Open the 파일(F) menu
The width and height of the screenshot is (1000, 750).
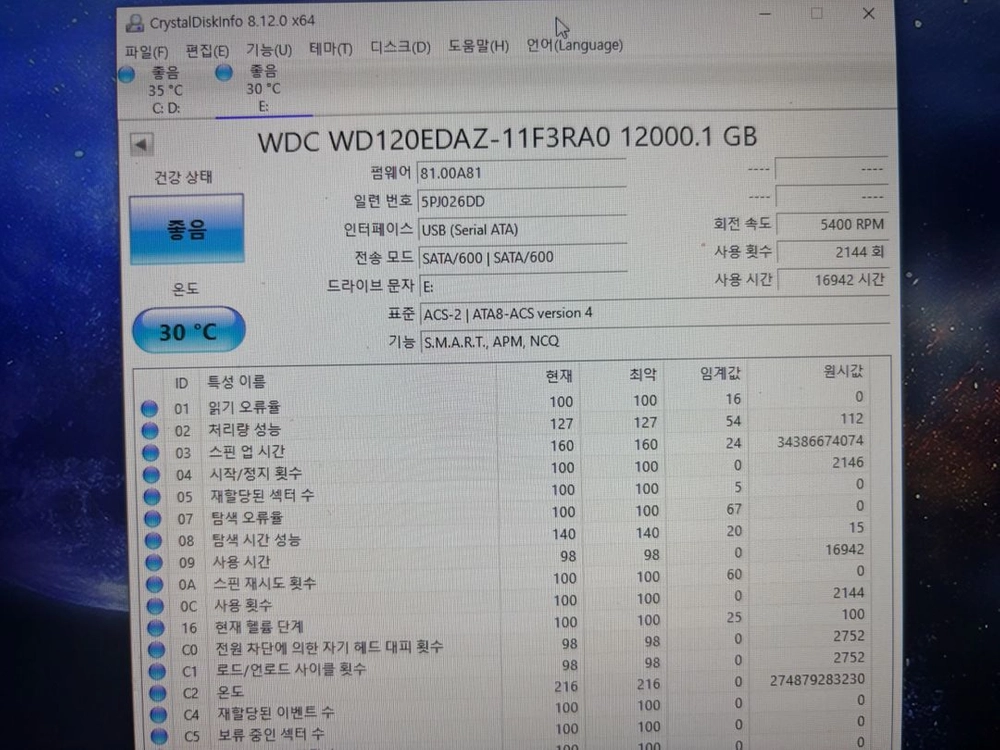pyautogui.click(x=146, y=52)
